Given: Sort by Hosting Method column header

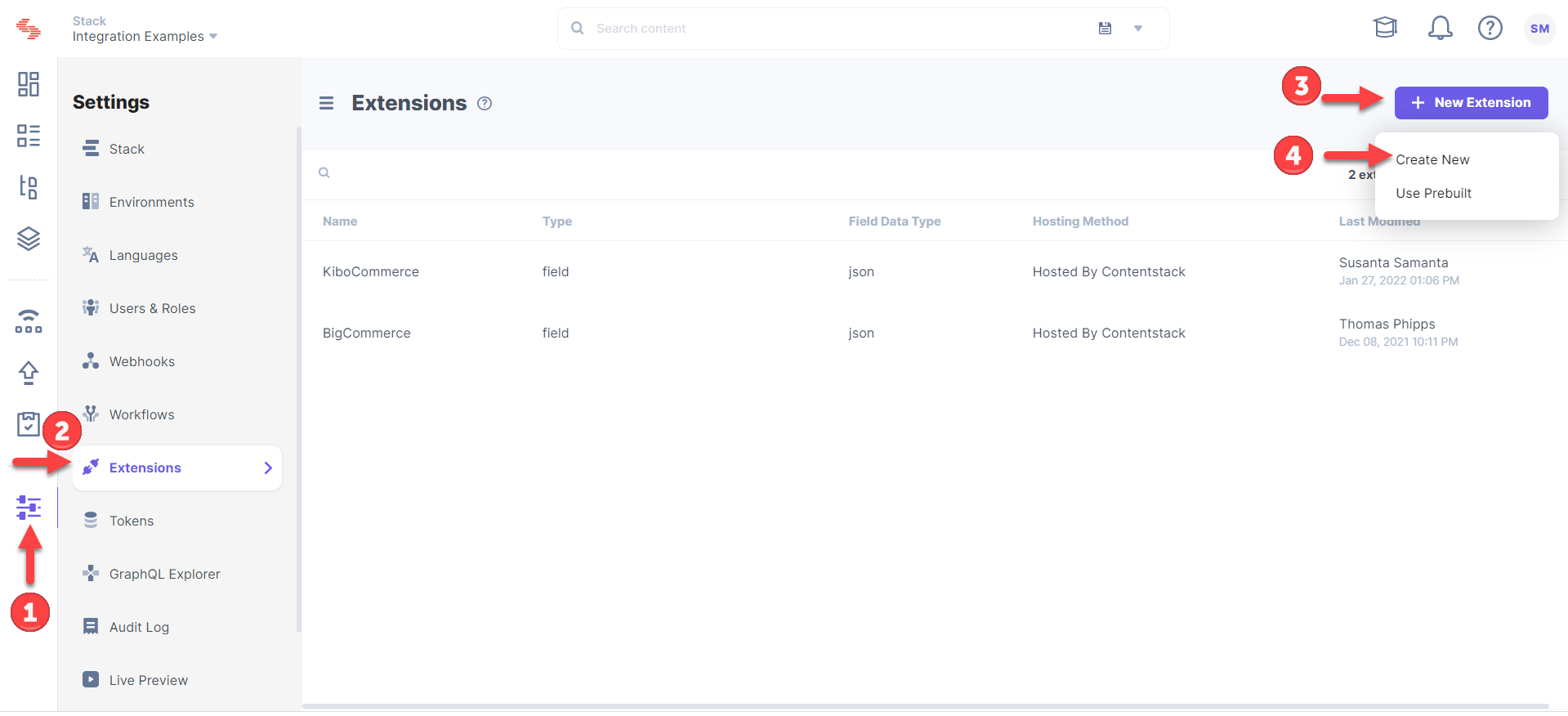Looking at the screenshot, I should (1080, 222).
